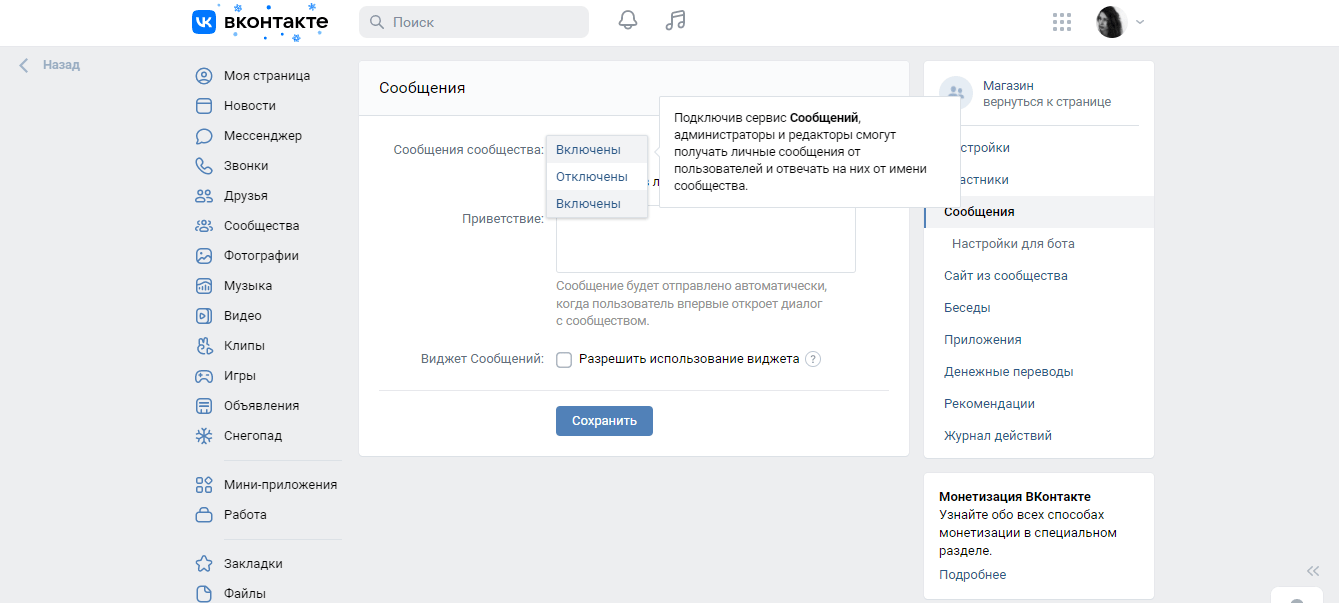Open the Клипы sidebar icon
Screen dimensions: 1339x603
pos(204,346)
